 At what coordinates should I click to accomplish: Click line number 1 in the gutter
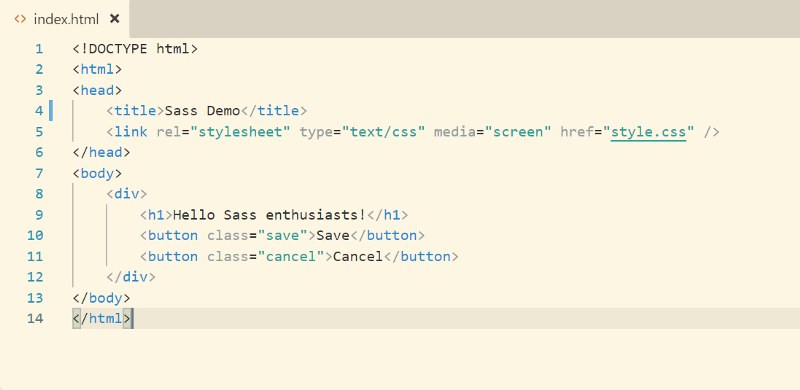click(39, 50)
